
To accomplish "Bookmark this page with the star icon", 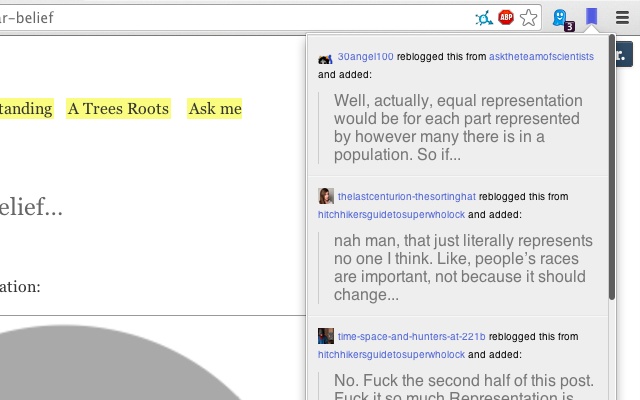I will point(529,18).
